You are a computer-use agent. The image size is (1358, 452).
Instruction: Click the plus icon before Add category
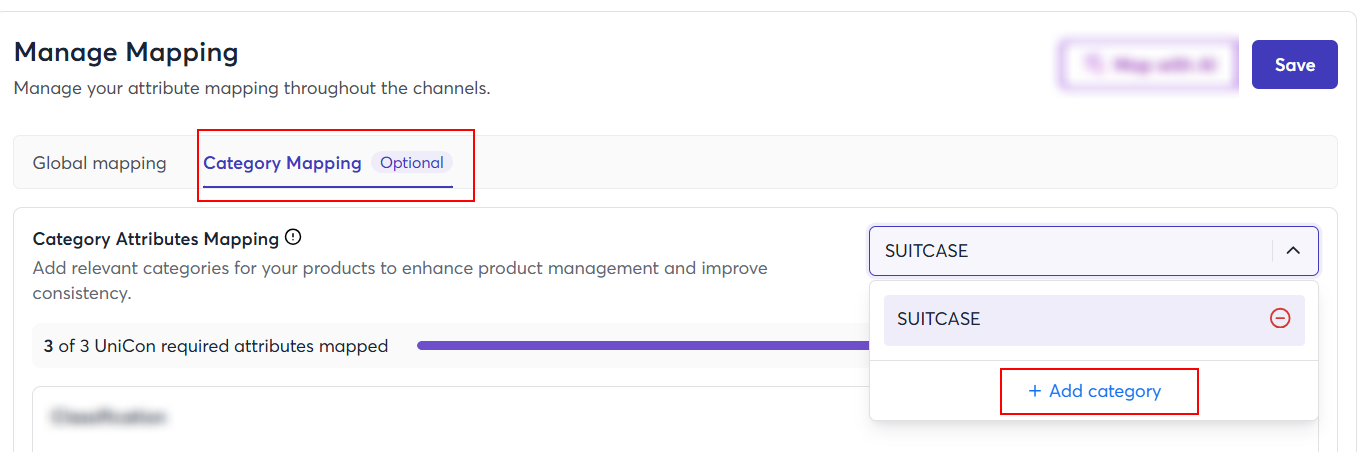point(1035,391)
